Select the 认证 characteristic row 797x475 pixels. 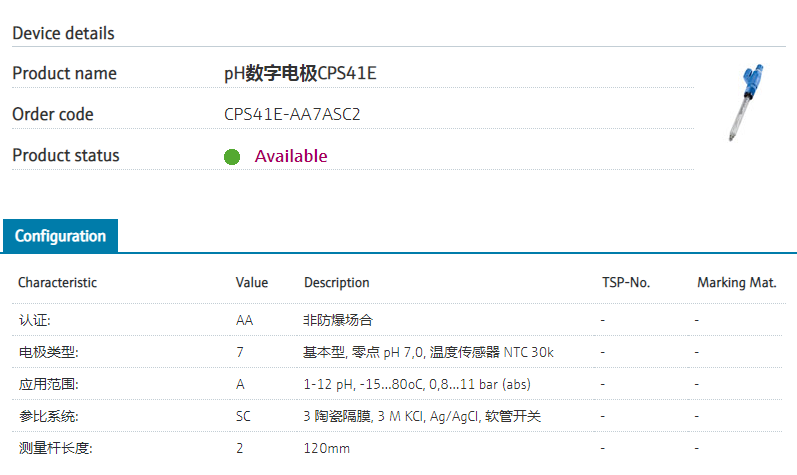(35, 320)
